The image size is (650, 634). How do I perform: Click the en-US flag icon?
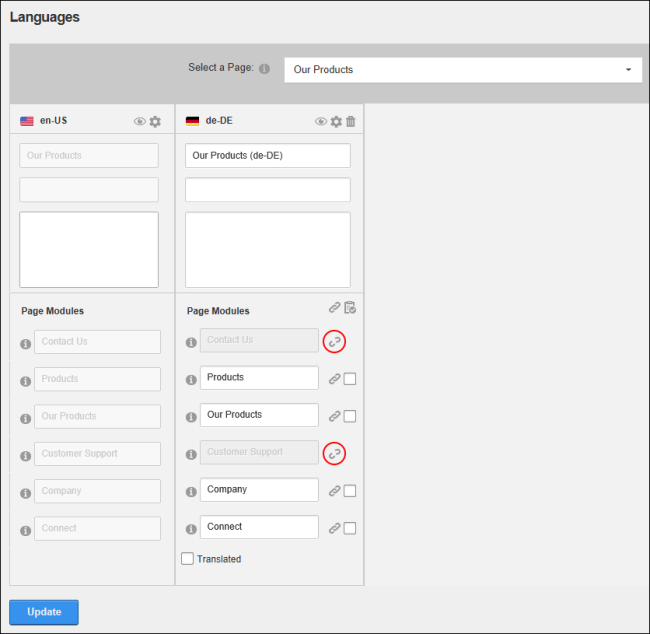coord(27,121)
